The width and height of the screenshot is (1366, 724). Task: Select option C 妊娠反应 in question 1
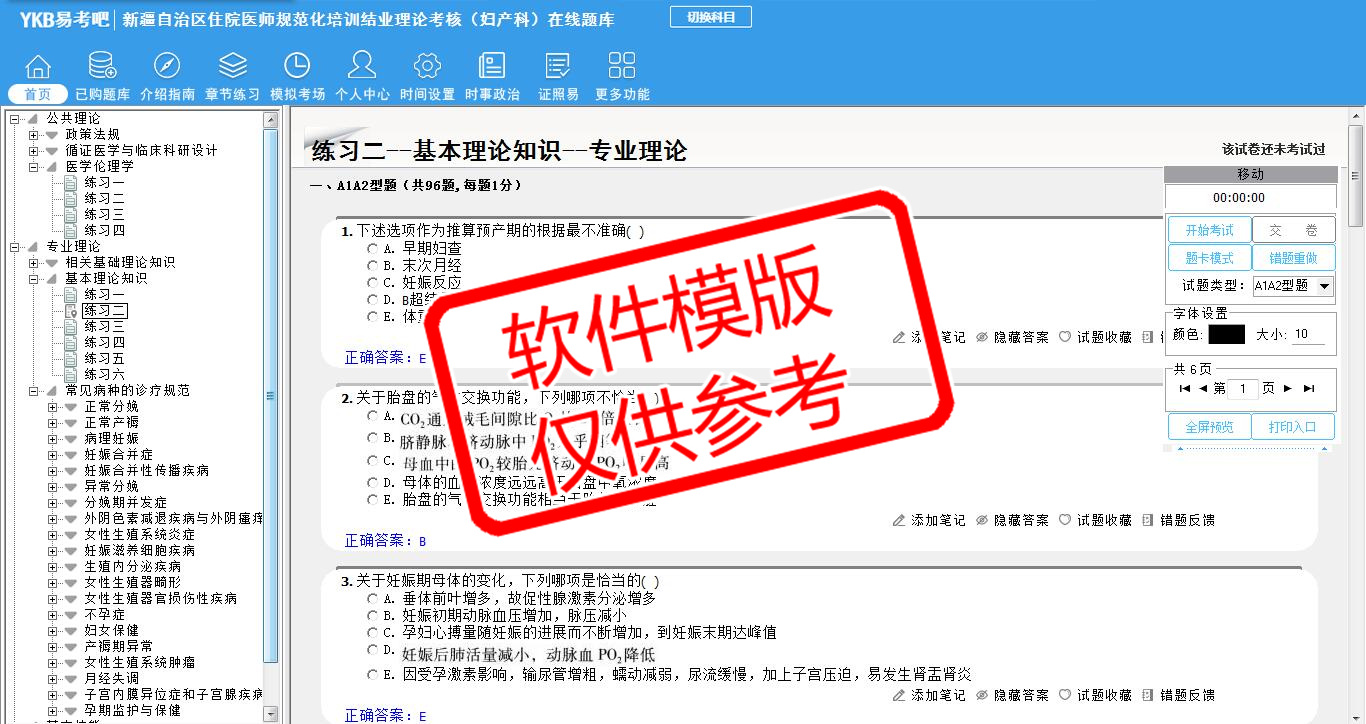pos(373,283)
